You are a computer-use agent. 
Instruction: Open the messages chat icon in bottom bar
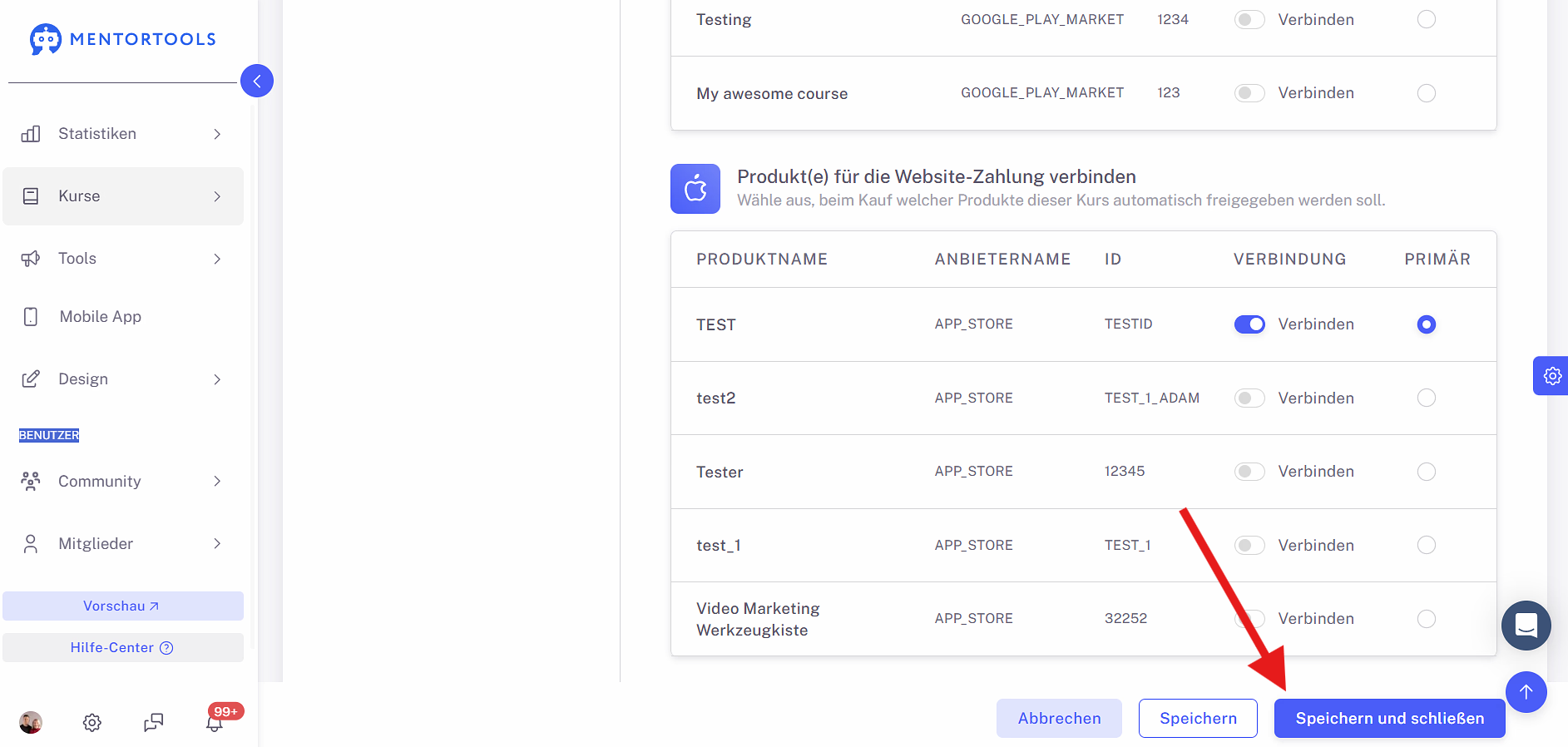(x=154, y=722)
